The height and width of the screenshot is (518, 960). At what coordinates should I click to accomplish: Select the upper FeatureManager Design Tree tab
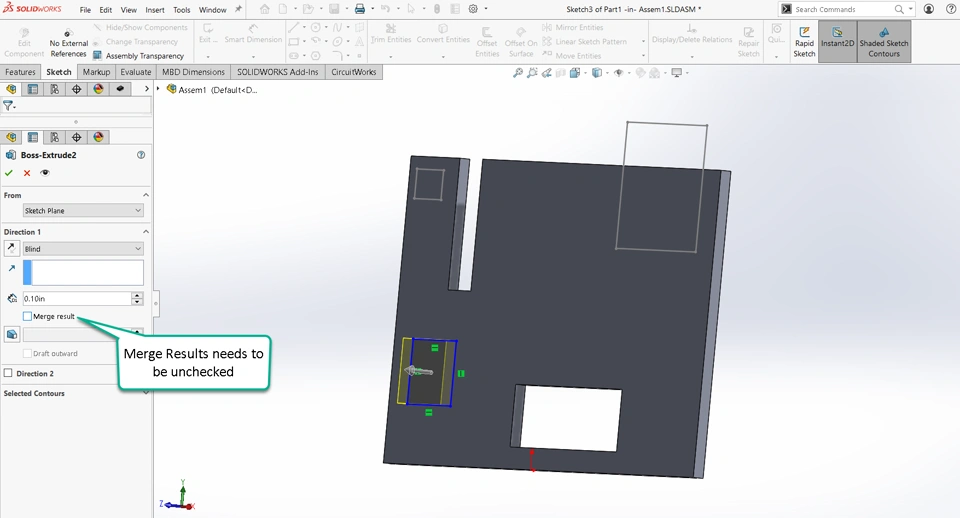click(x=11, y=89)
